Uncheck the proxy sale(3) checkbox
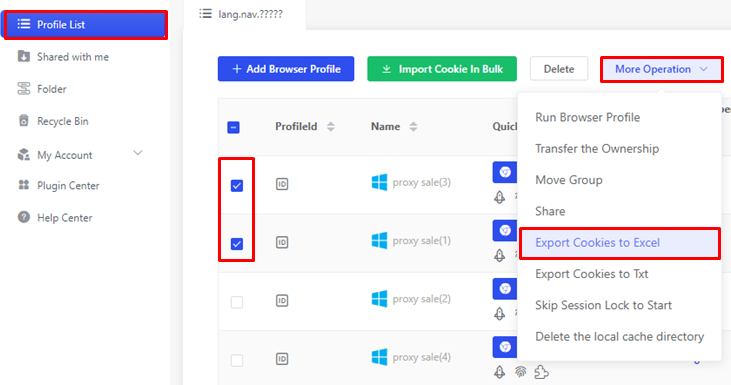Screen dimensions: 731x385 point(237,186)
